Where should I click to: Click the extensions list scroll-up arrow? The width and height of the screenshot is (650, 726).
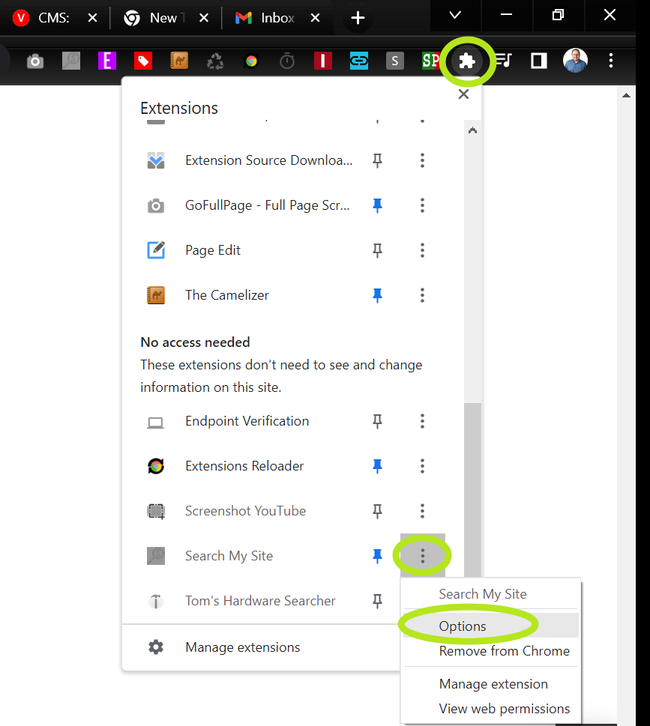tap(473, 131)
